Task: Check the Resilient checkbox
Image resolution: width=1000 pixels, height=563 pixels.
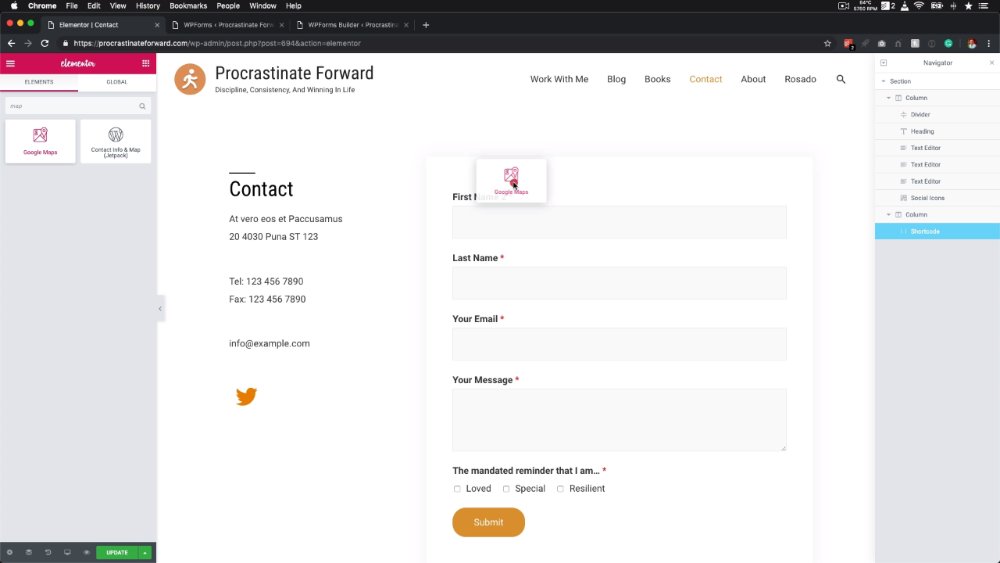Action: click(x=560, y=489)
